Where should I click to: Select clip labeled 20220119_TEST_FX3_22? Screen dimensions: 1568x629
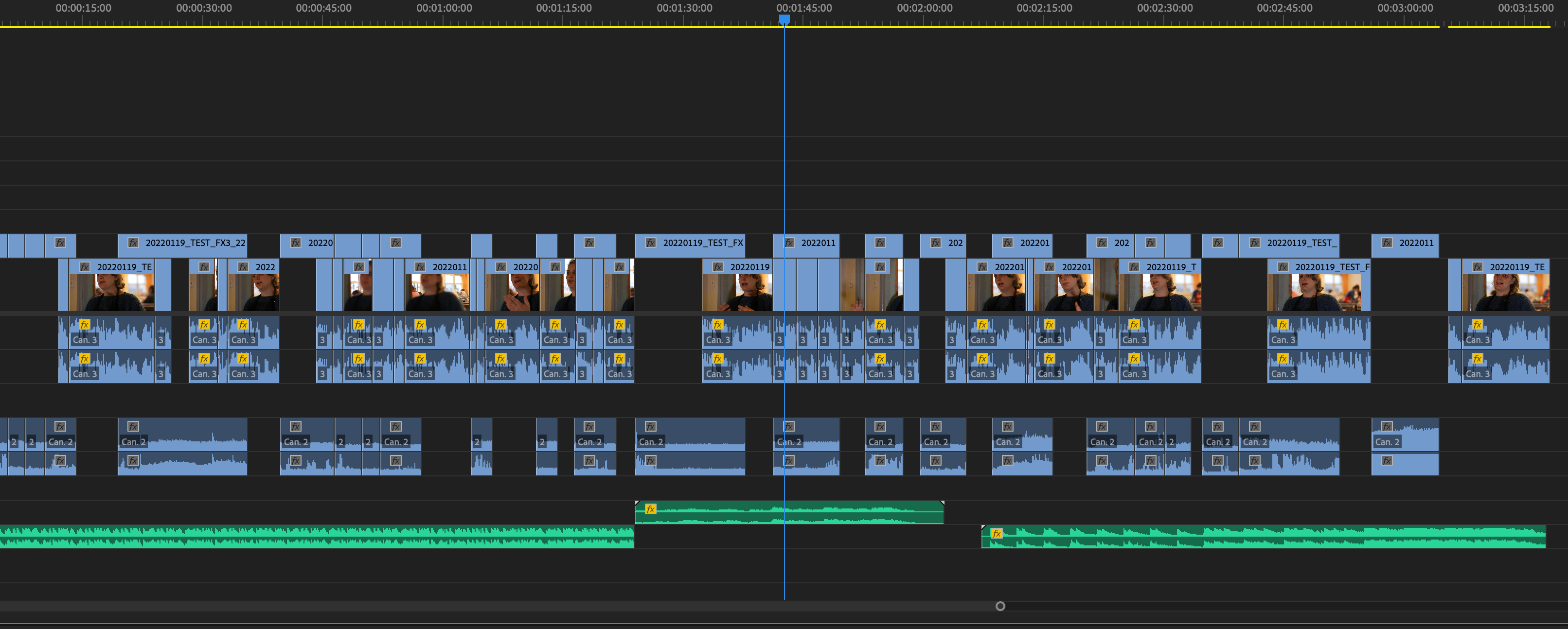pyautogui.click(x=182, y=245)
